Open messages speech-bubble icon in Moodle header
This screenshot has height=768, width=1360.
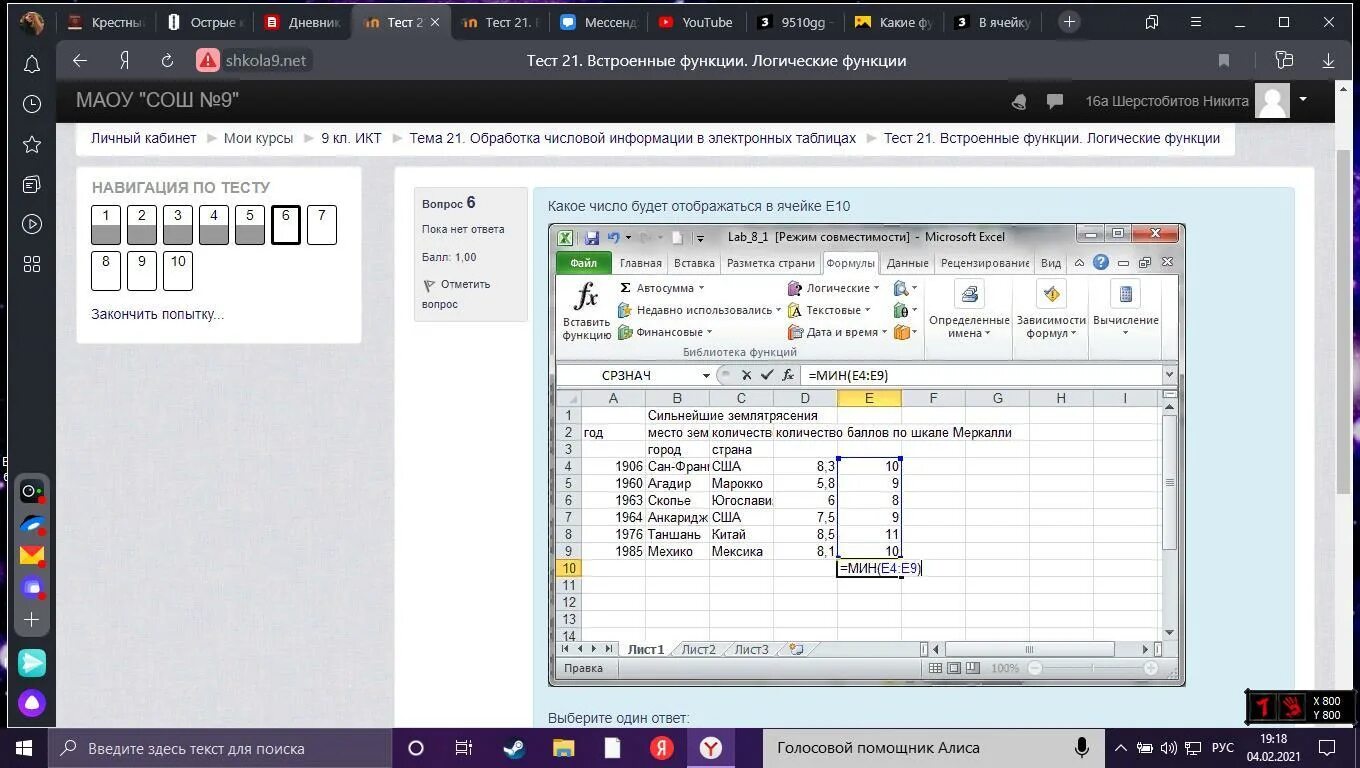pyautogui.click(x=1054, y=101)
